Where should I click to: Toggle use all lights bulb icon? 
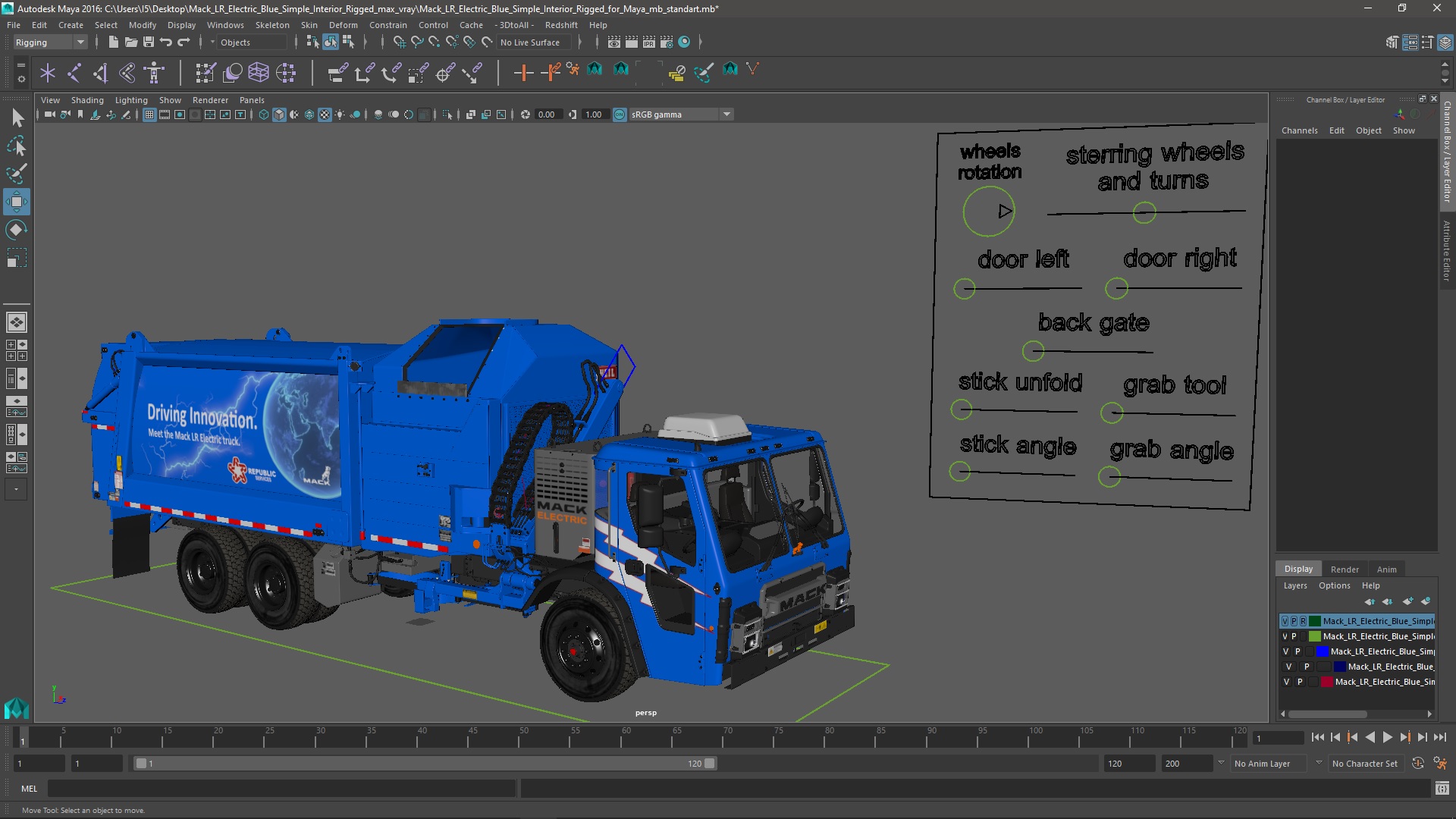[x=340, y=115]
